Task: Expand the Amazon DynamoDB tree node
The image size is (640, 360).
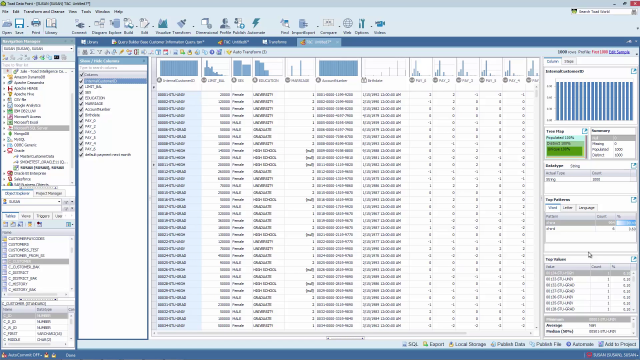Action: (4, 77)
